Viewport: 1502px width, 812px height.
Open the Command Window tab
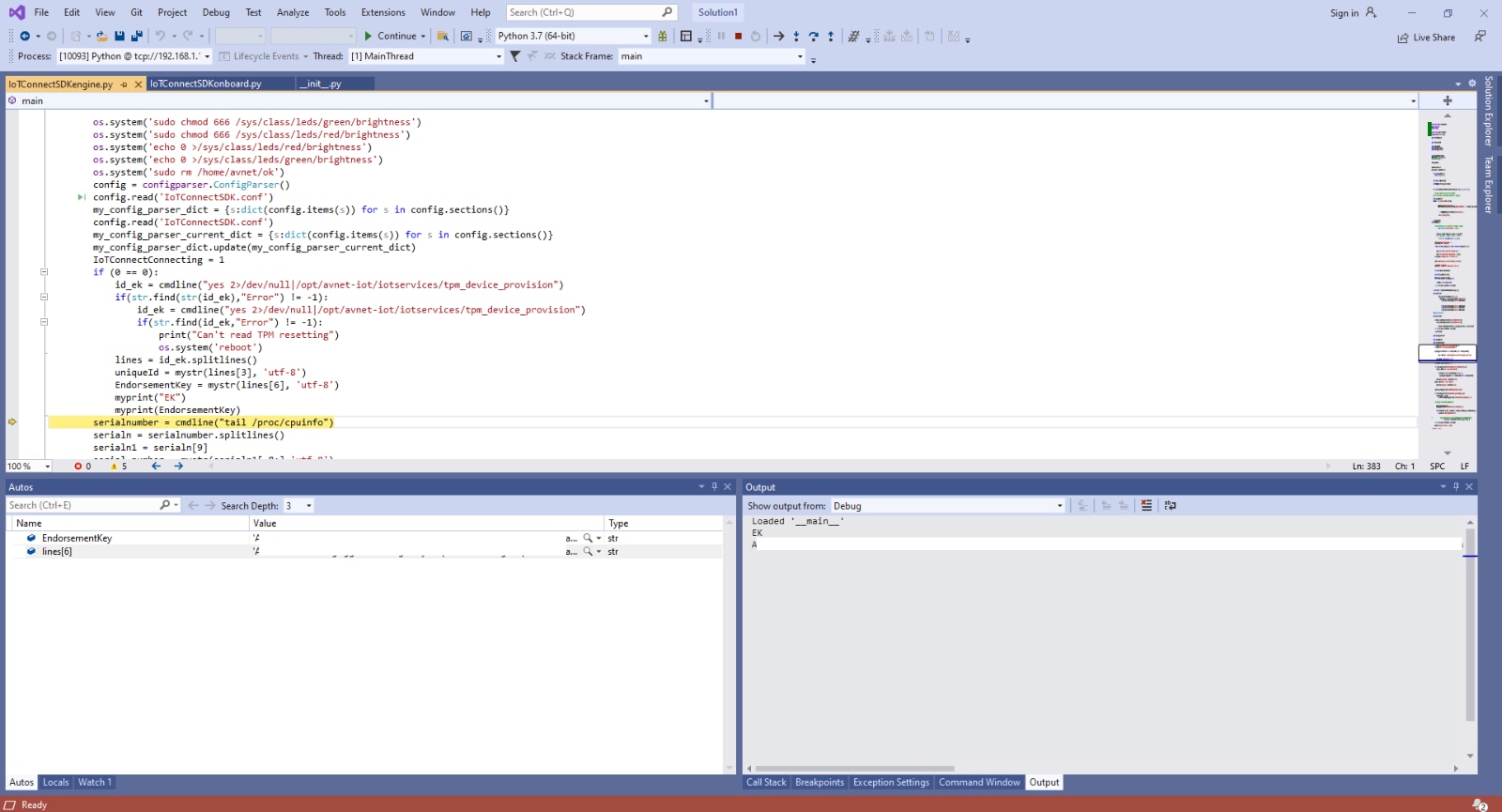tap(979, 782)
